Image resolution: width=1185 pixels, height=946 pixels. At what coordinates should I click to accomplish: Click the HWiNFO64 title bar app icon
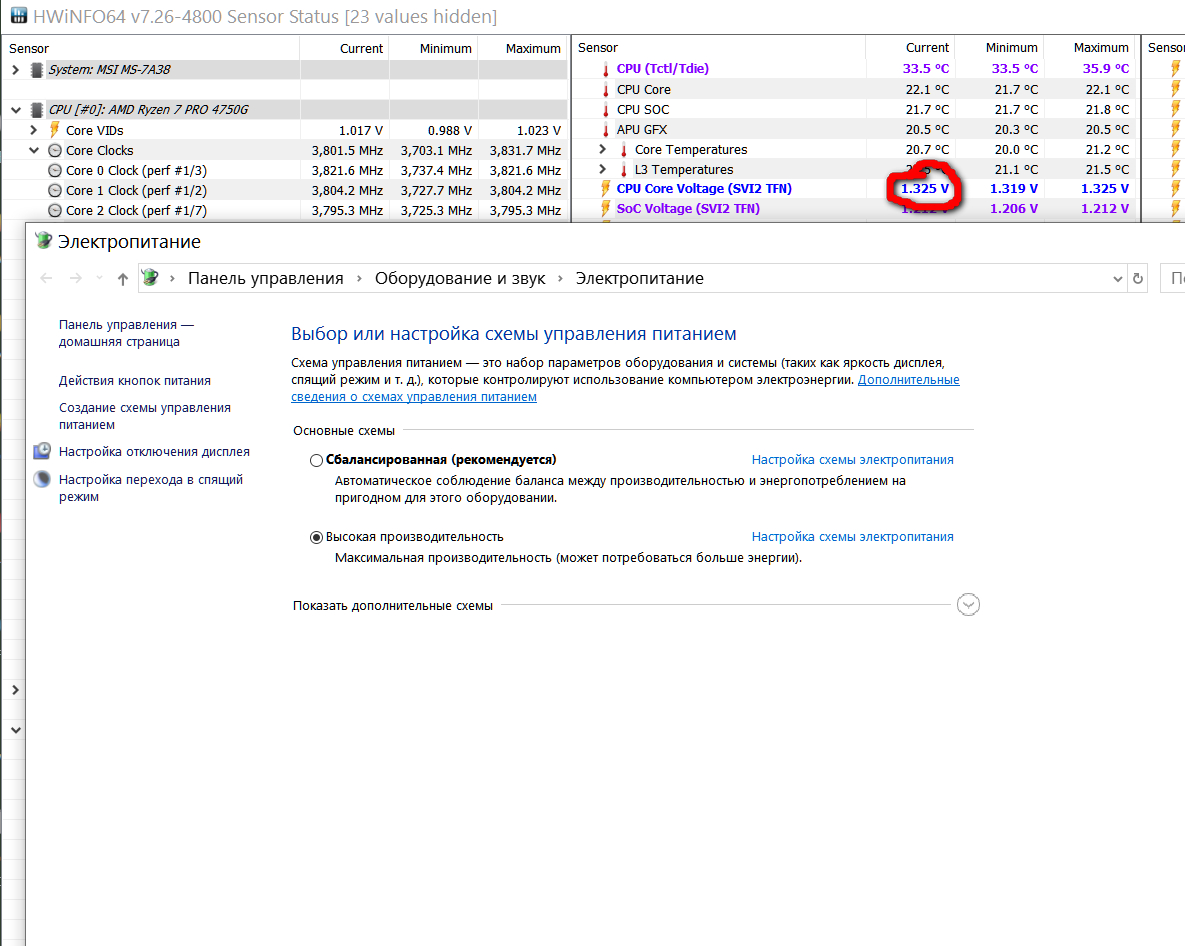[x=19, y=15]
